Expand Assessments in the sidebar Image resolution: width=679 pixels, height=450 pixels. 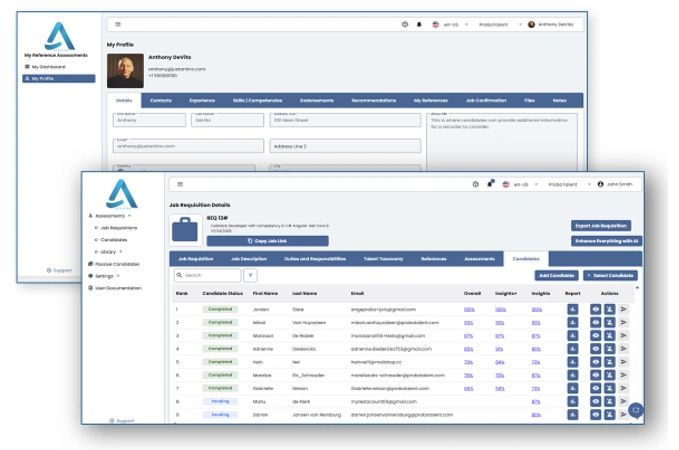(110, 215)
